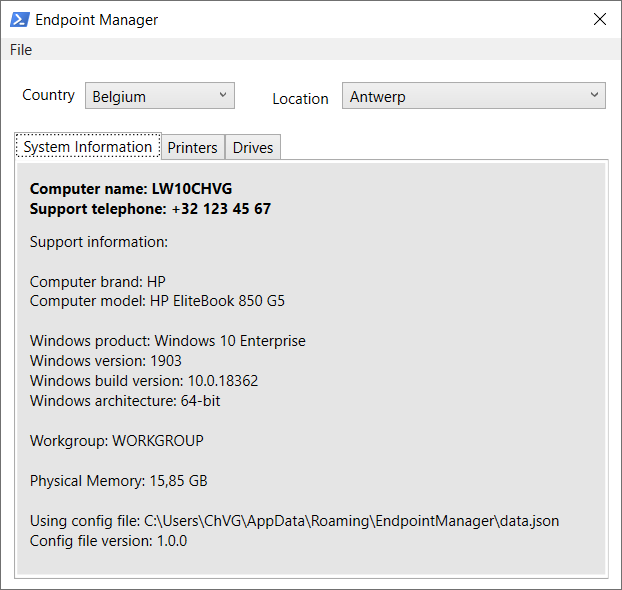The image size is (622, 590).
Task: Close the Endpoint Manager window
Action: 600,19
